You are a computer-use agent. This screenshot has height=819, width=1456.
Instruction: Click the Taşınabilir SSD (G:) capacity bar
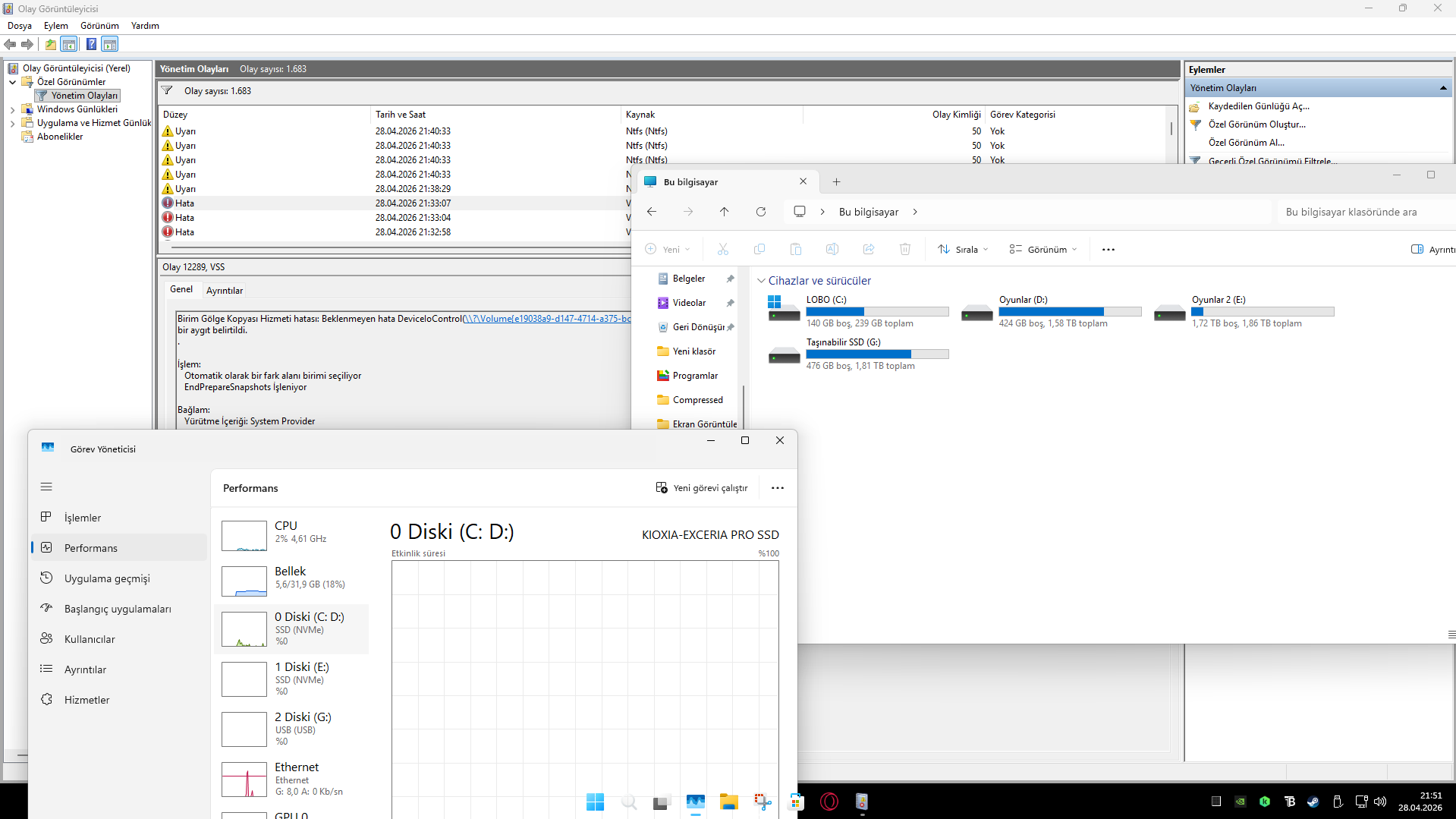pyautogui.click(x=877, y=354)
